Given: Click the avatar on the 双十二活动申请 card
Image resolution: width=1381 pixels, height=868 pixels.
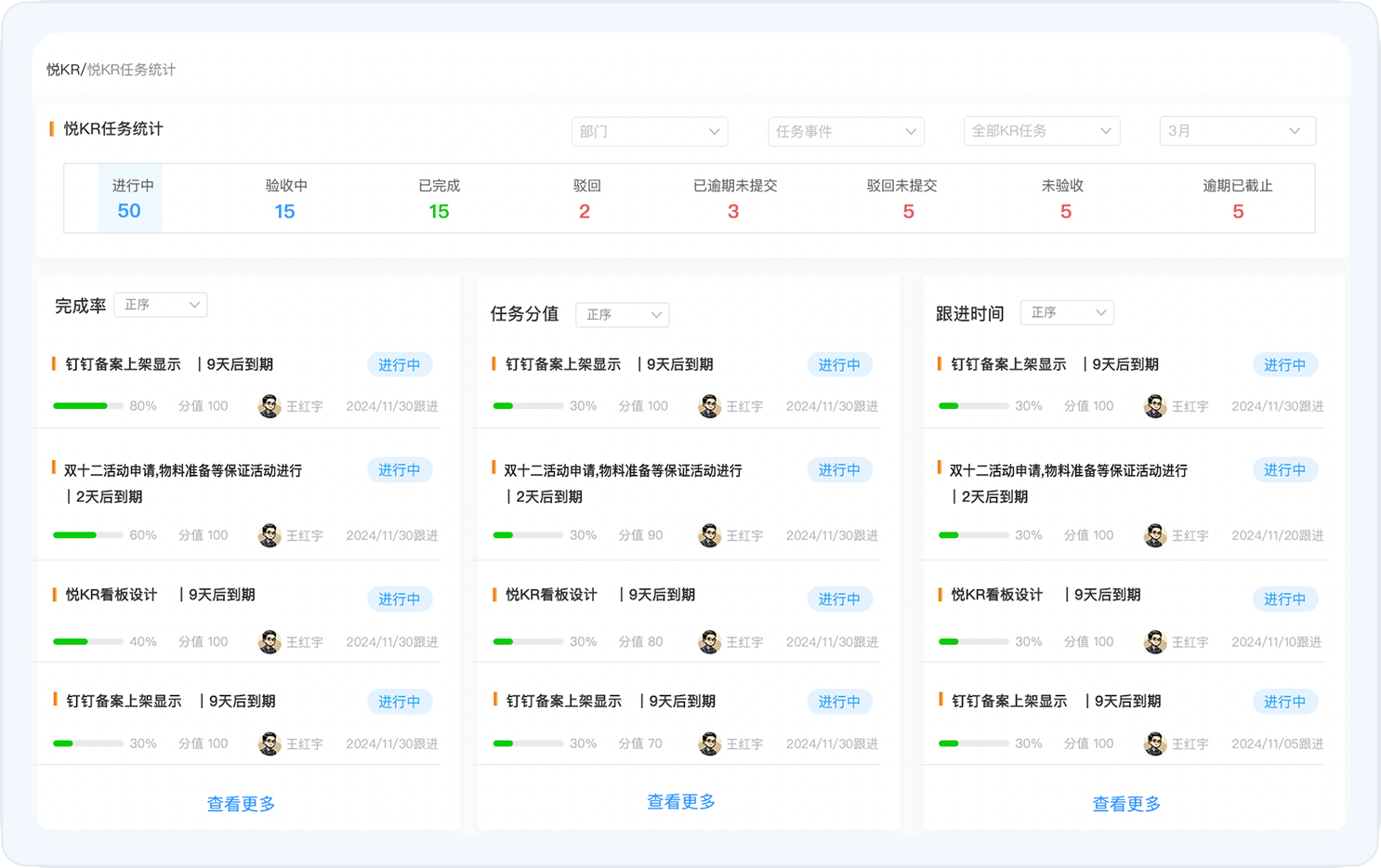Looking at the screenshot, I should [269, 535].
